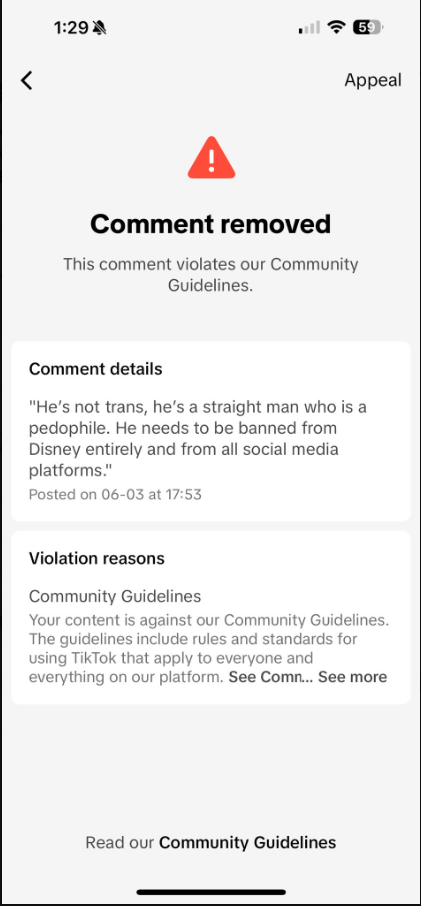Viewport: 421px width, 906px height.
Task: Open the truncated See Comm... link
Action: [271, 677]
